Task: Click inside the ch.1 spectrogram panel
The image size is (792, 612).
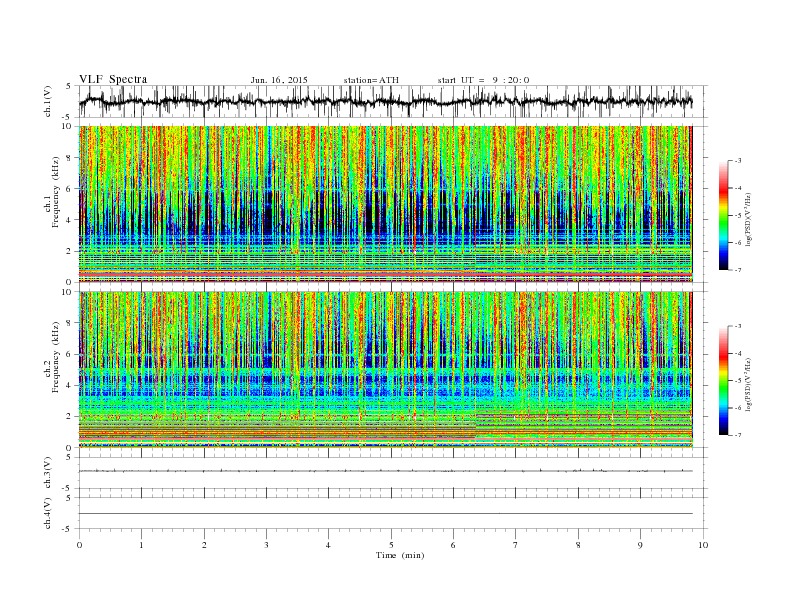Action: 385,204
